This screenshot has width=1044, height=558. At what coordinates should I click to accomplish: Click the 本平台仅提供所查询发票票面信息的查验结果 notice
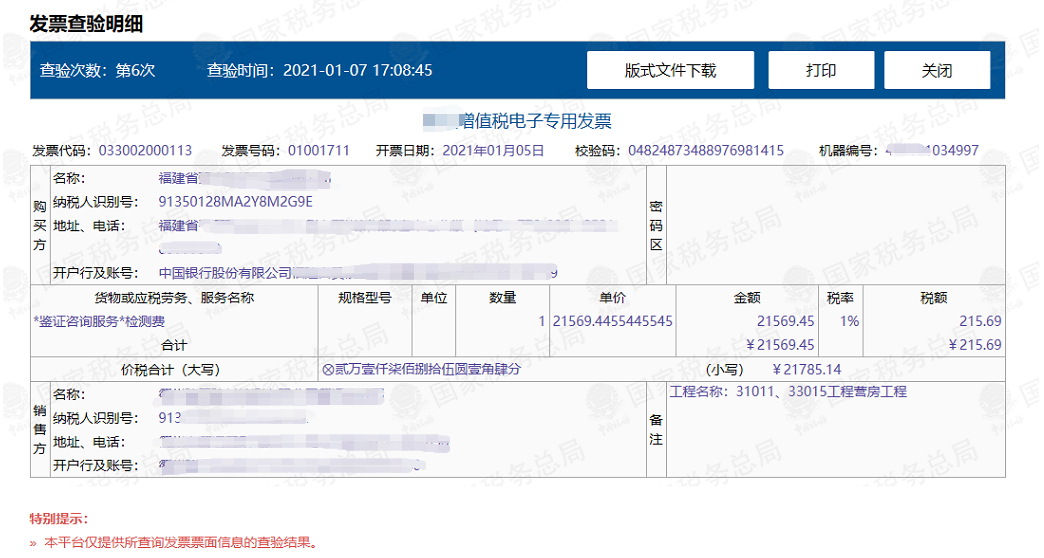[x=180, y=543]
